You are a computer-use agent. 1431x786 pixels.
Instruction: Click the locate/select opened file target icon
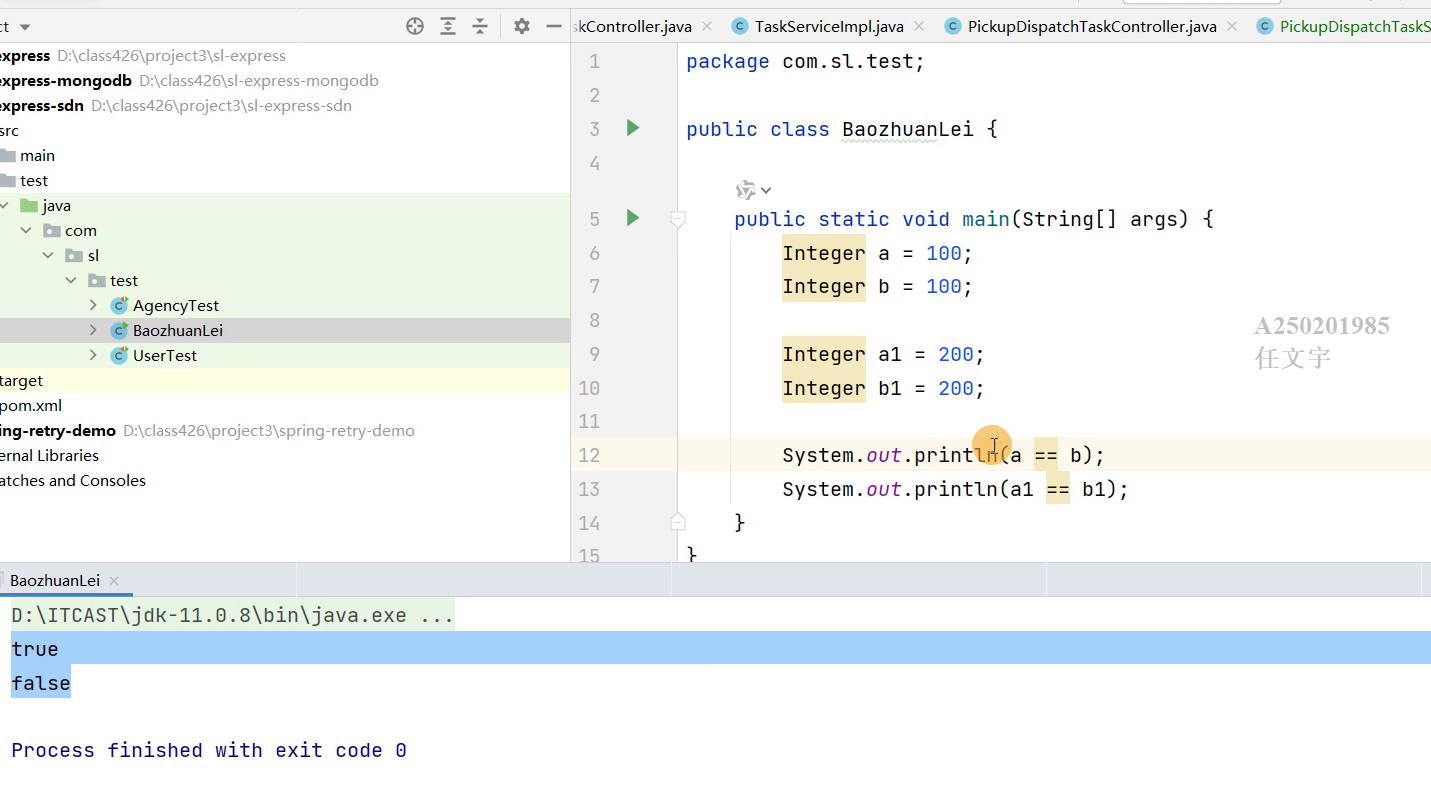pyautogui.click(x=415, y=27)
